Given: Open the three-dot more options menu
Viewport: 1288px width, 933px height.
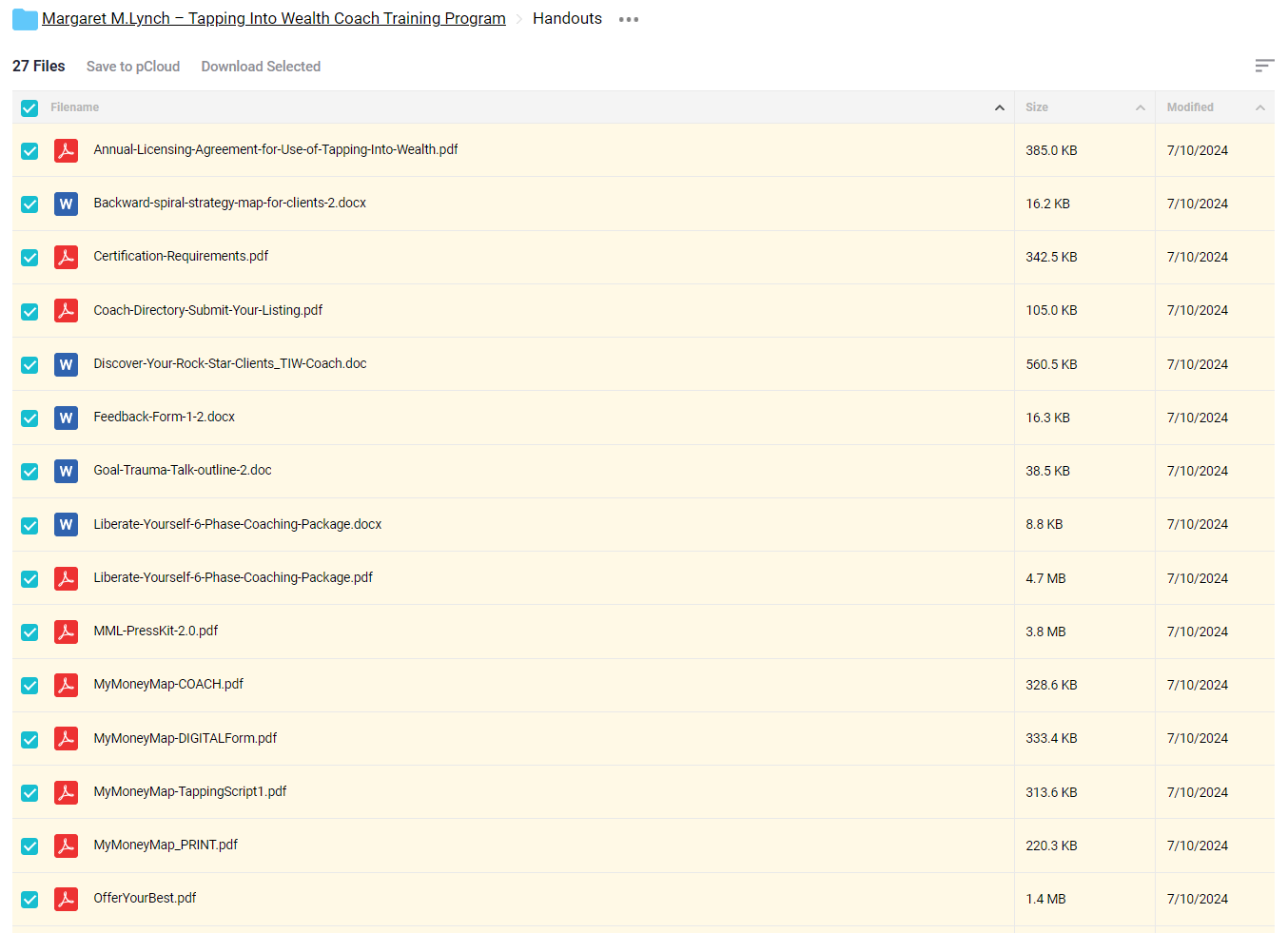Looking at the screenshot, I should coord(629,19).
